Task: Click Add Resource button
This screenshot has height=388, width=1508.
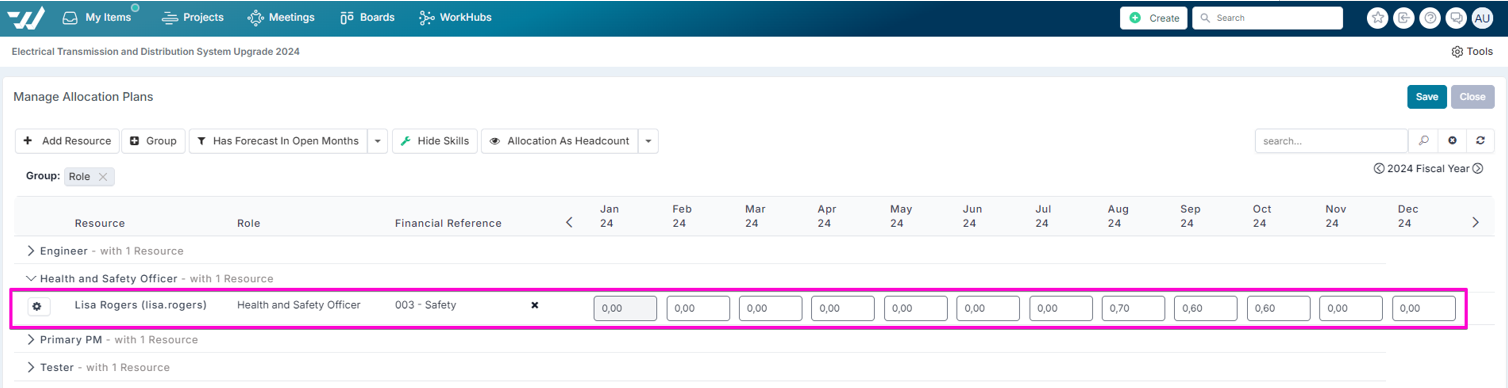Action: pos(67,141)
